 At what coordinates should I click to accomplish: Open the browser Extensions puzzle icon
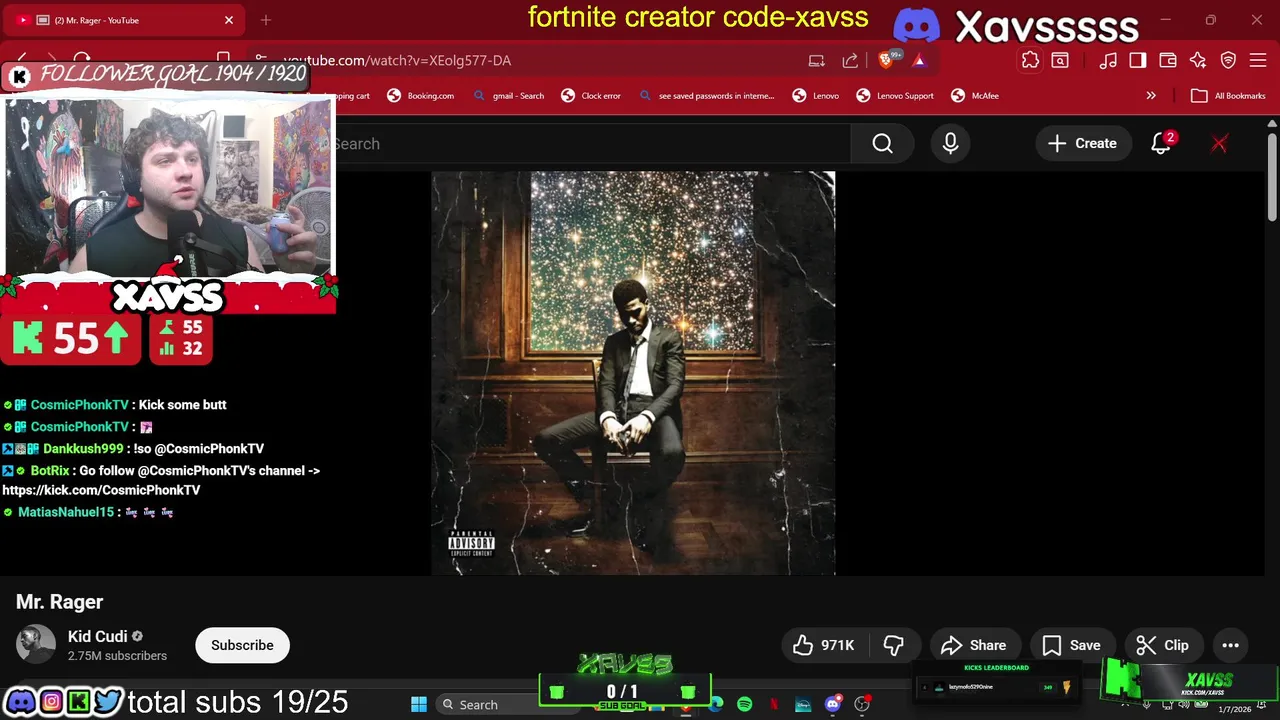coord(1030,60)
